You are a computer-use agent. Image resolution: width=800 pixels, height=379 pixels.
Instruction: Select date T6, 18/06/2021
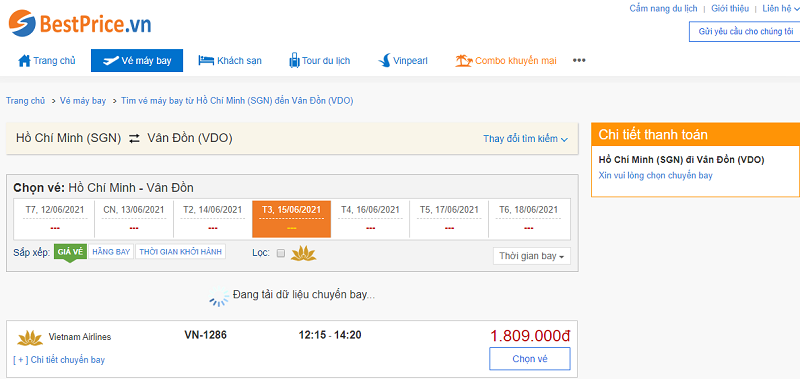click(529, 219)
